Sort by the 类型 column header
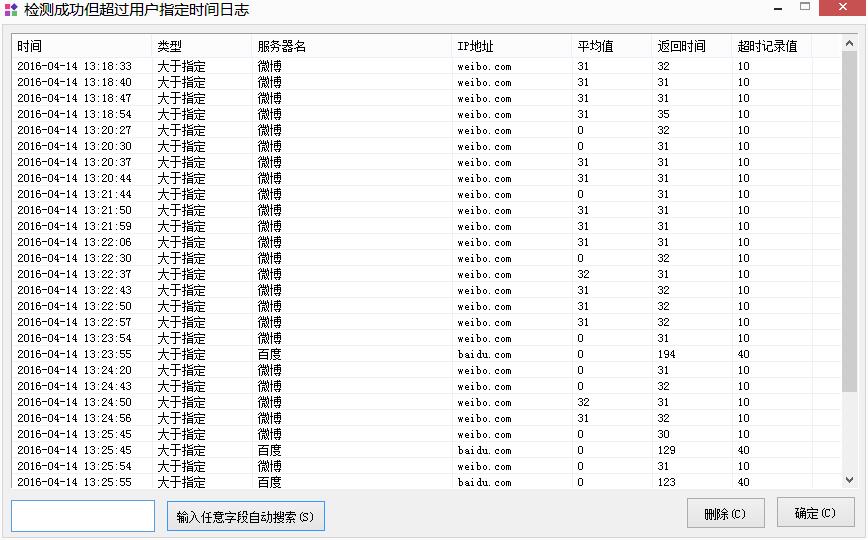 [201, 47]
